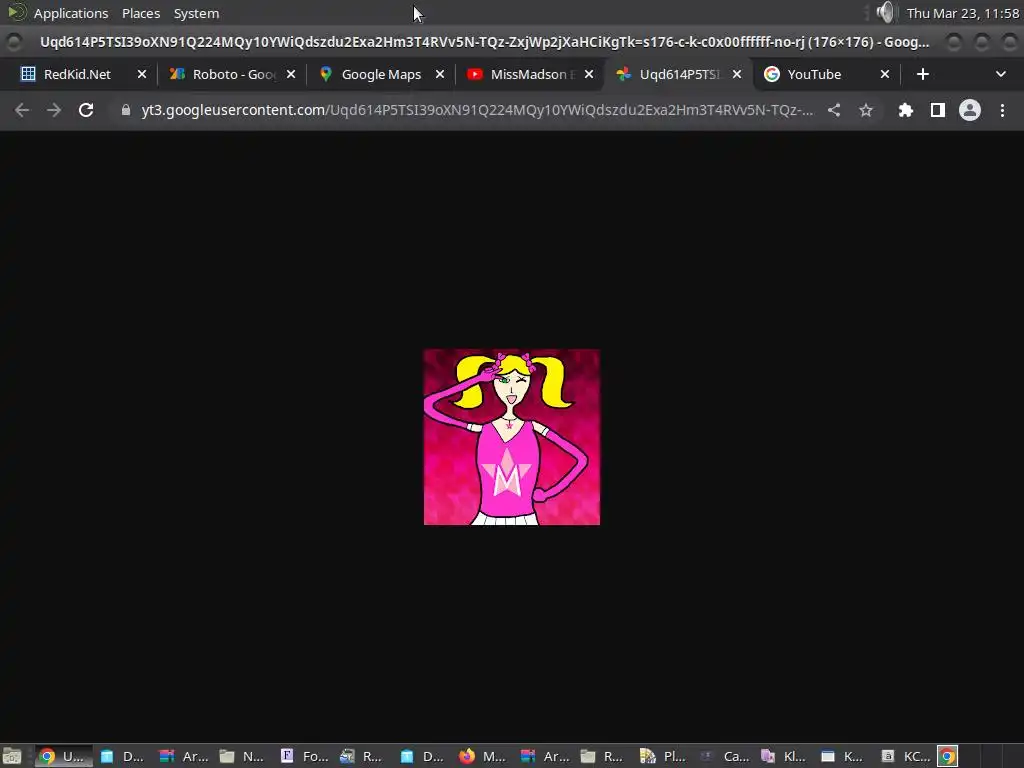
Task: Go forward to next page
Action: tap(54, 110)
